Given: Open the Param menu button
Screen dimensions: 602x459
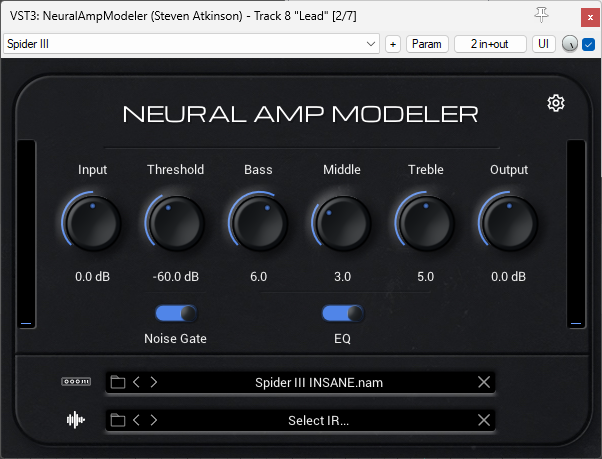Looking at the screenshot, I should tap(427, 44).
